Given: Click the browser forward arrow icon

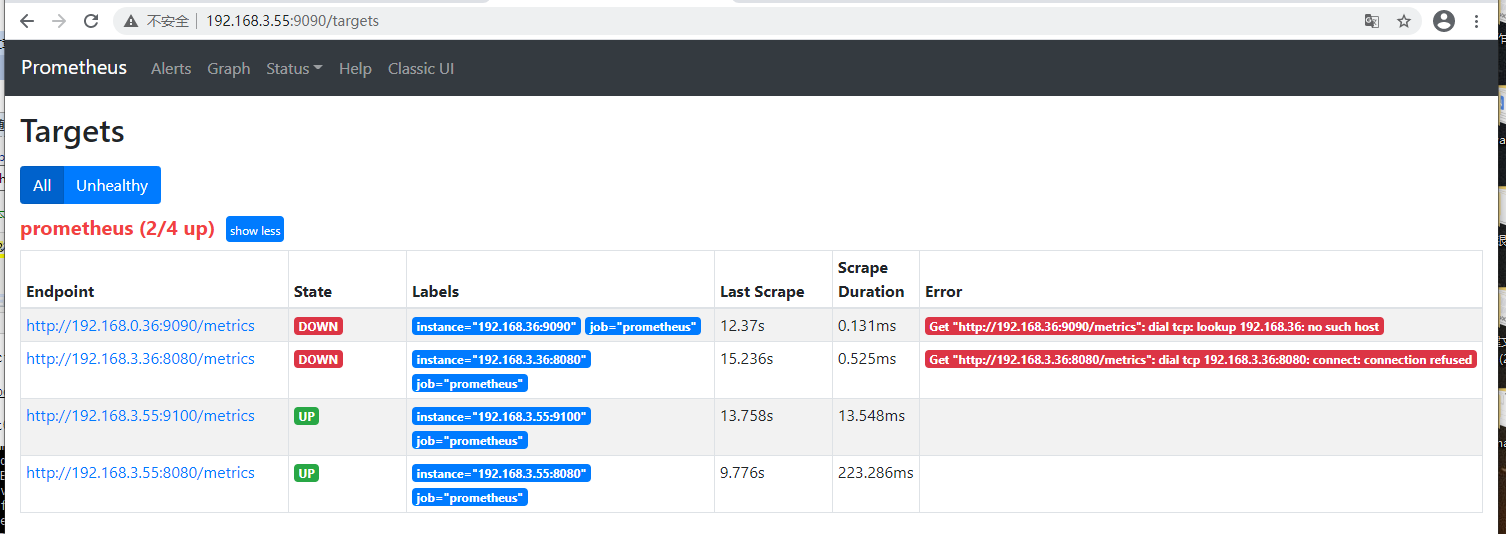Looking at the screenshot, I should coord(59,21).
